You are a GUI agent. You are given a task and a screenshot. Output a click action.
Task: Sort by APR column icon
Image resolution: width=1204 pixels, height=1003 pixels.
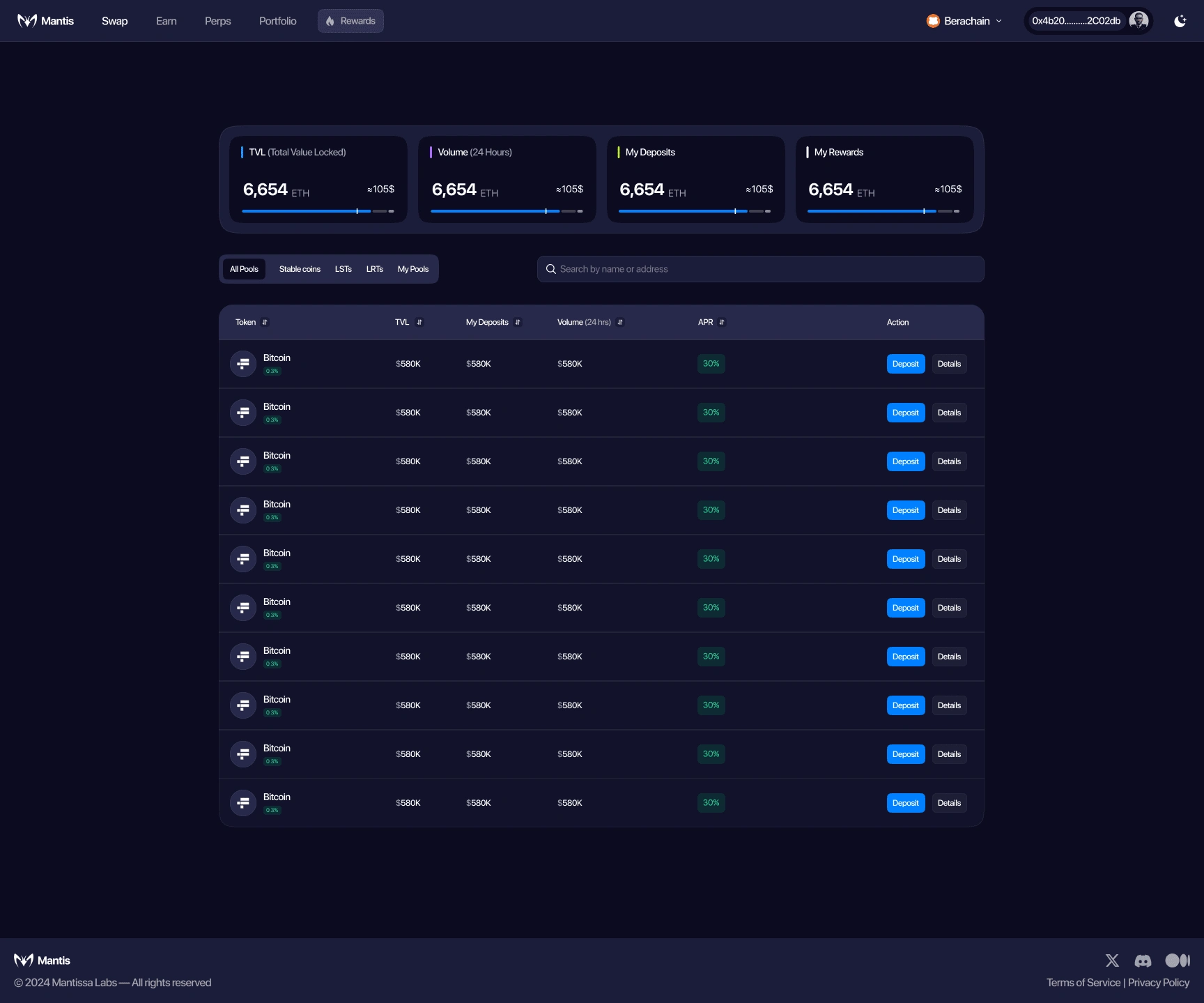point(722,323)
